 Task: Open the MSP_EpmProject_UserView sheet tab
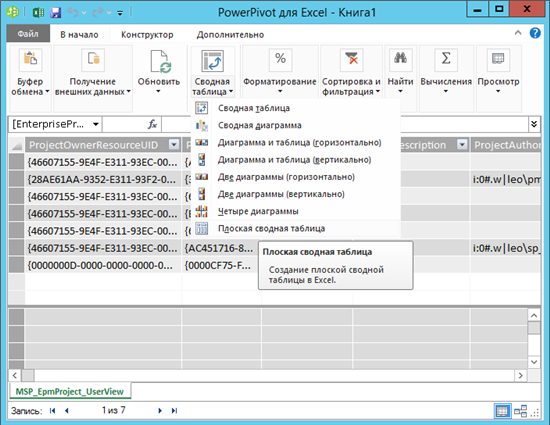70,391
